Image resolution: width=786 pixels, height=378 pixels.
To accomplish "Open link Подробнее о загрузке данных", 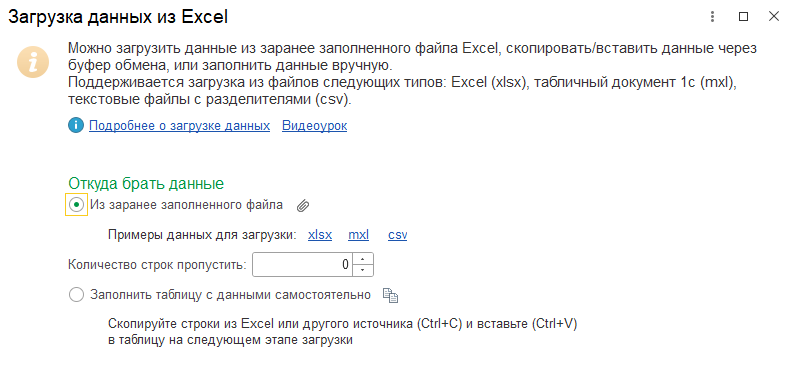I will click(x=179, y=126).
